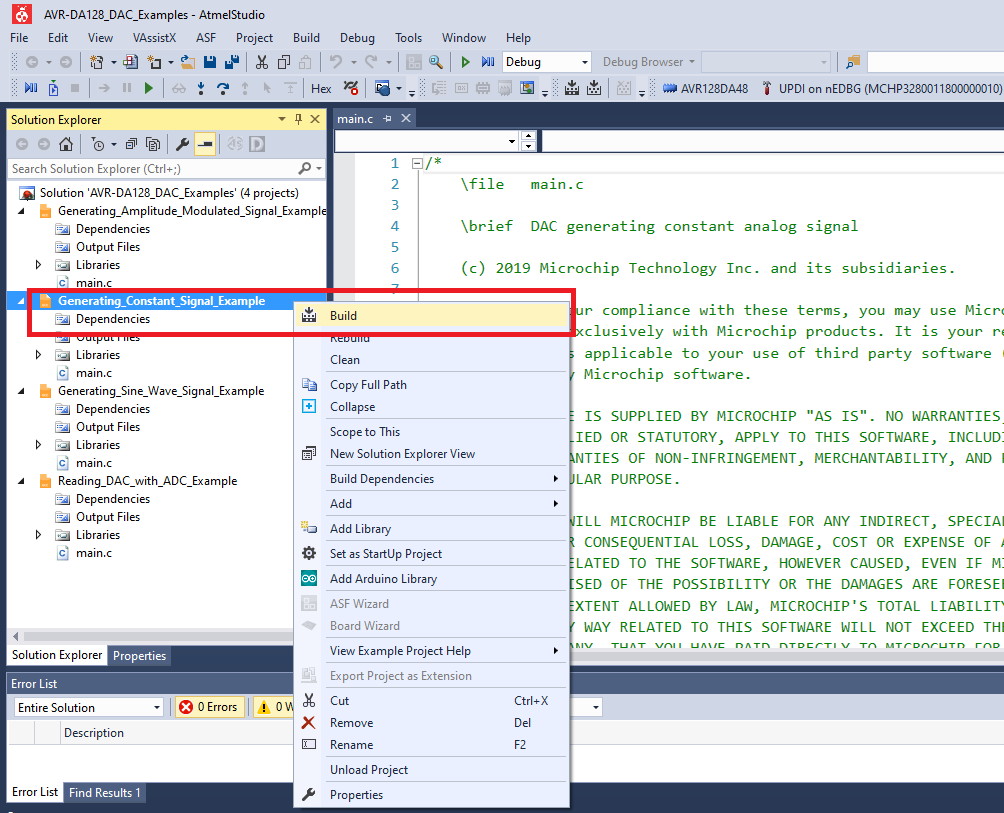Pin the Solution Explorer panel

click(x=298, y=119)
